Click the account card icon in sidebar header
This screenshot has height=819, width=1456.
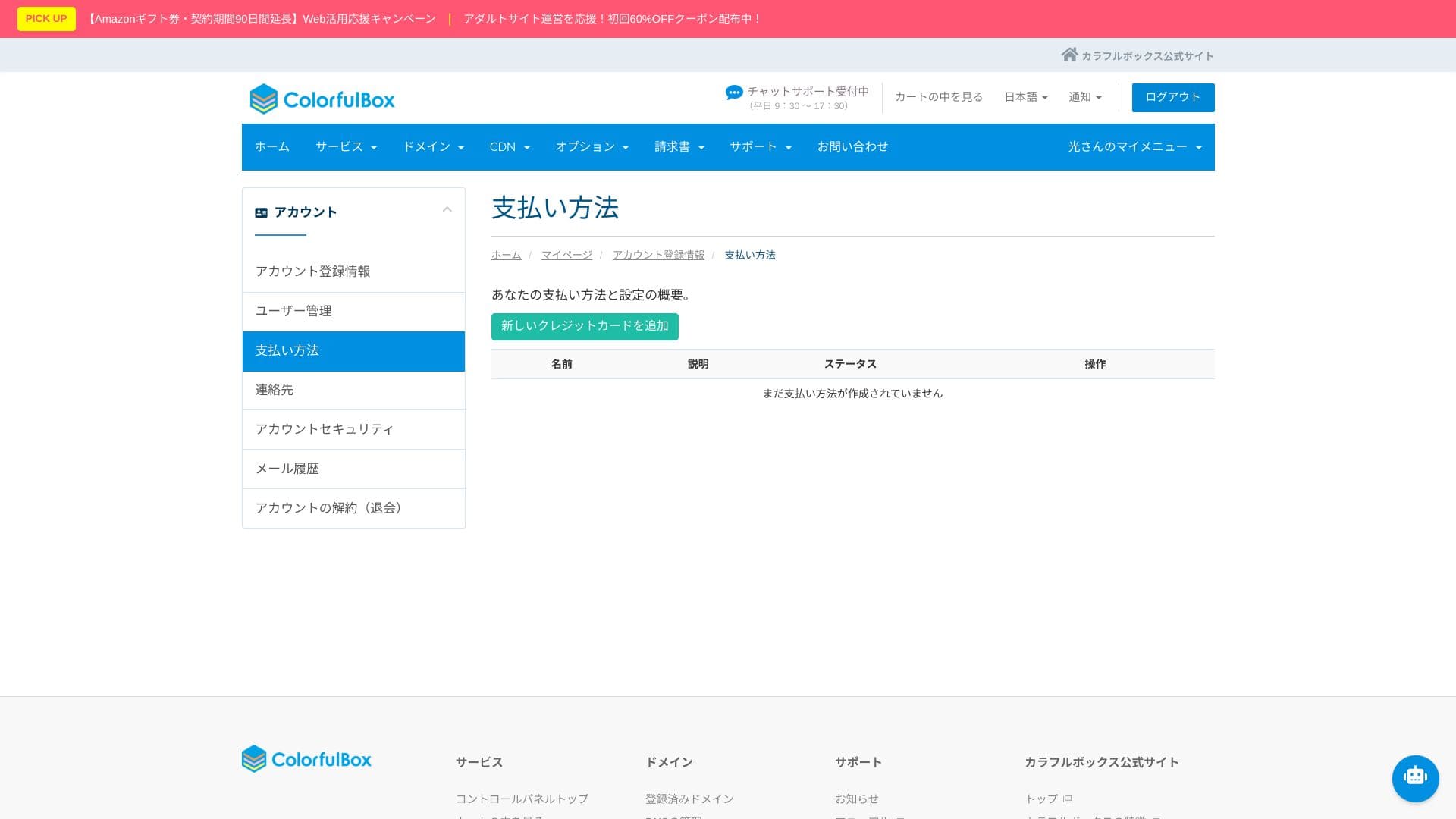(261, 213)
